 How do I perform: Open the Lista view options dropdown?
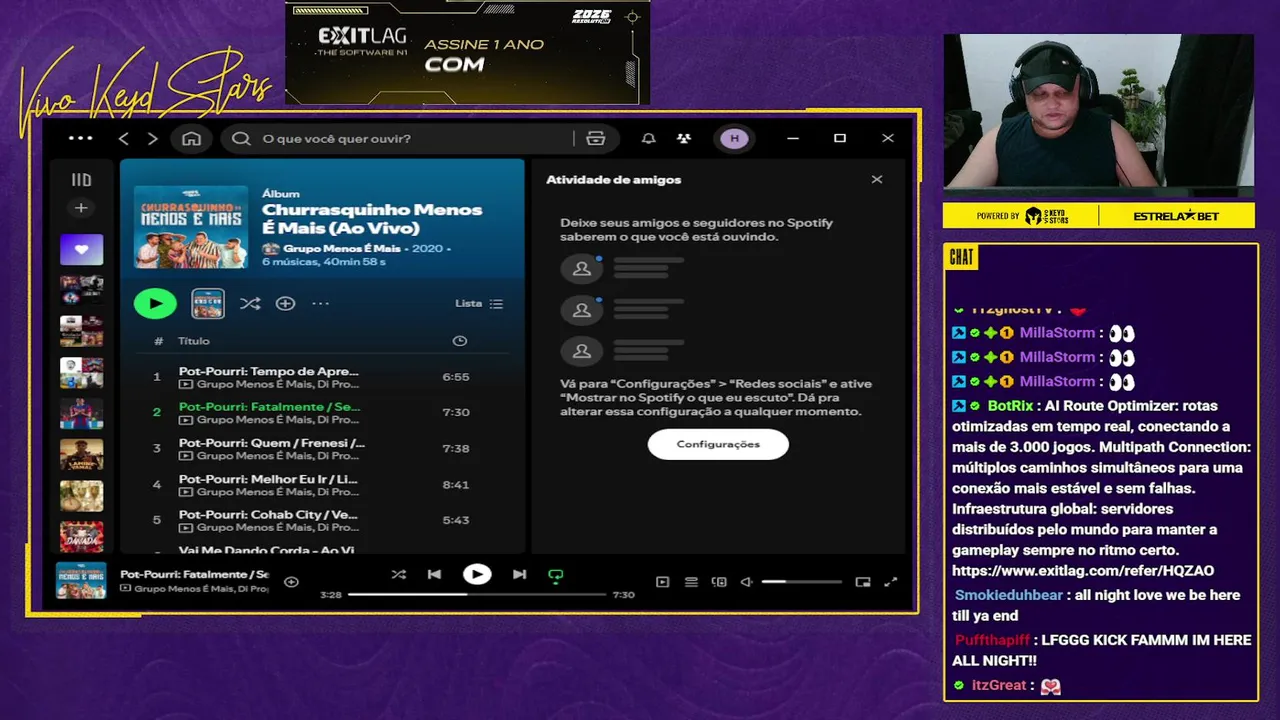click(479, 303)
